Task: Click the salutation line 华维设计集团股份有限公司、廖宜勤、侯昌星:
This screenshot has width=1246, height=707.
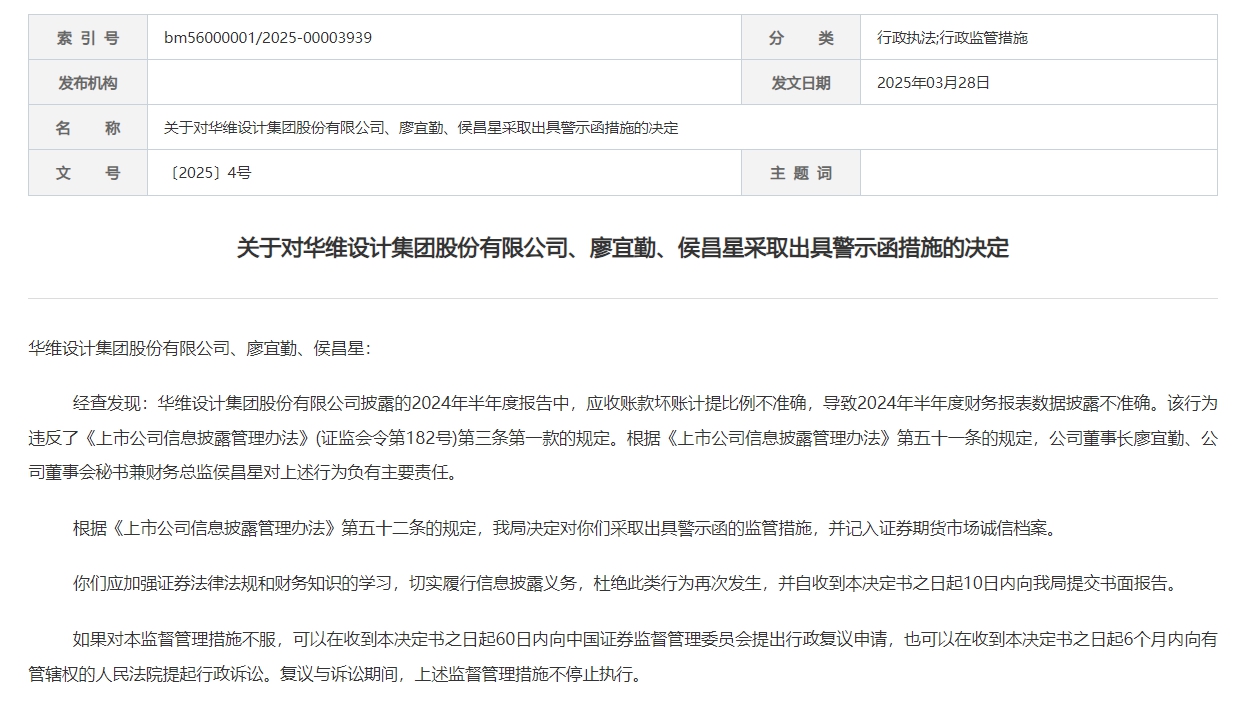Action: (199, 349)
